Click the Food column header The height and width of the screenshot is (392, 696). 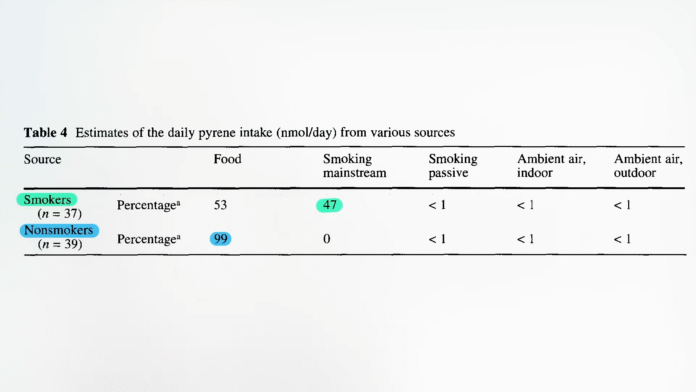tap(227, 159)
